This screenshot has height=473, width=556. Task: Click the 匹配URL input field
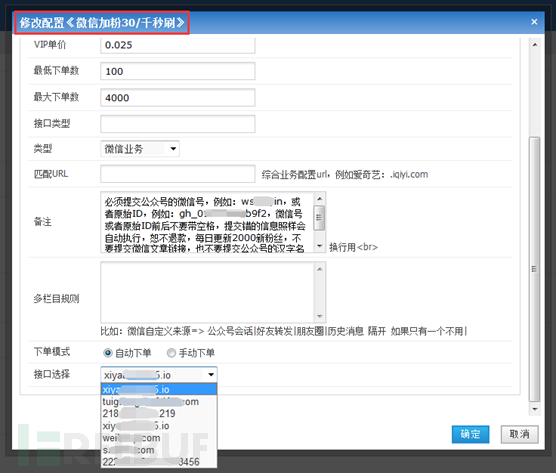click(x=178, y=174)
